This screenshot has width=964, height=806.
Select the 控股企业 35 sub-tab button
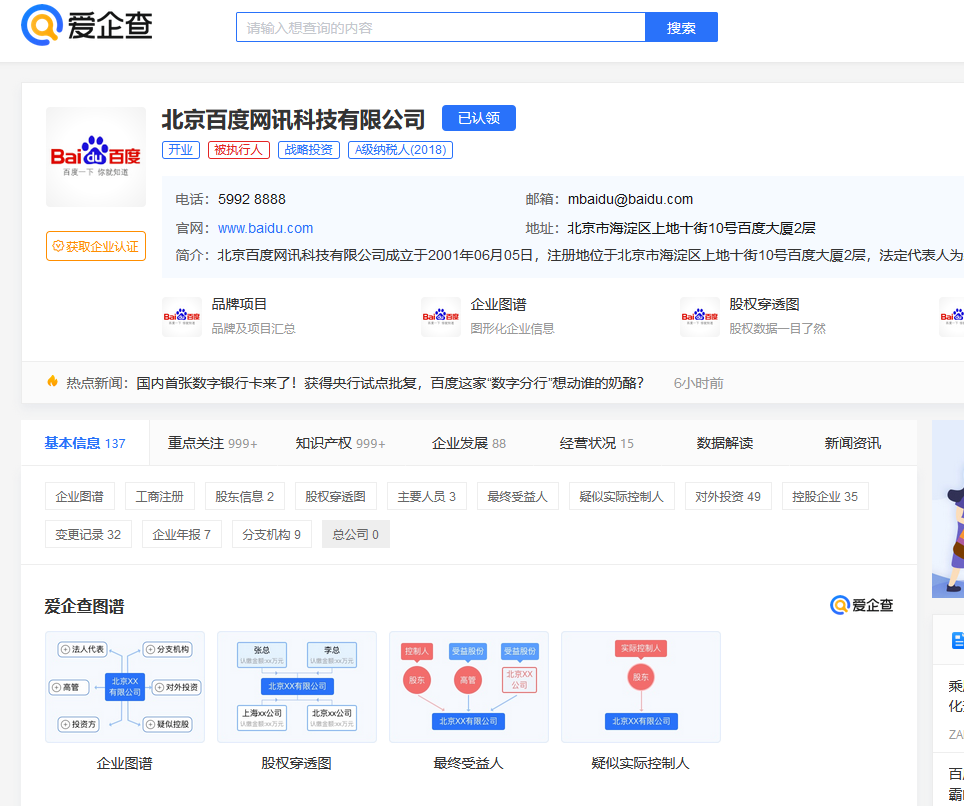[825, 496]
